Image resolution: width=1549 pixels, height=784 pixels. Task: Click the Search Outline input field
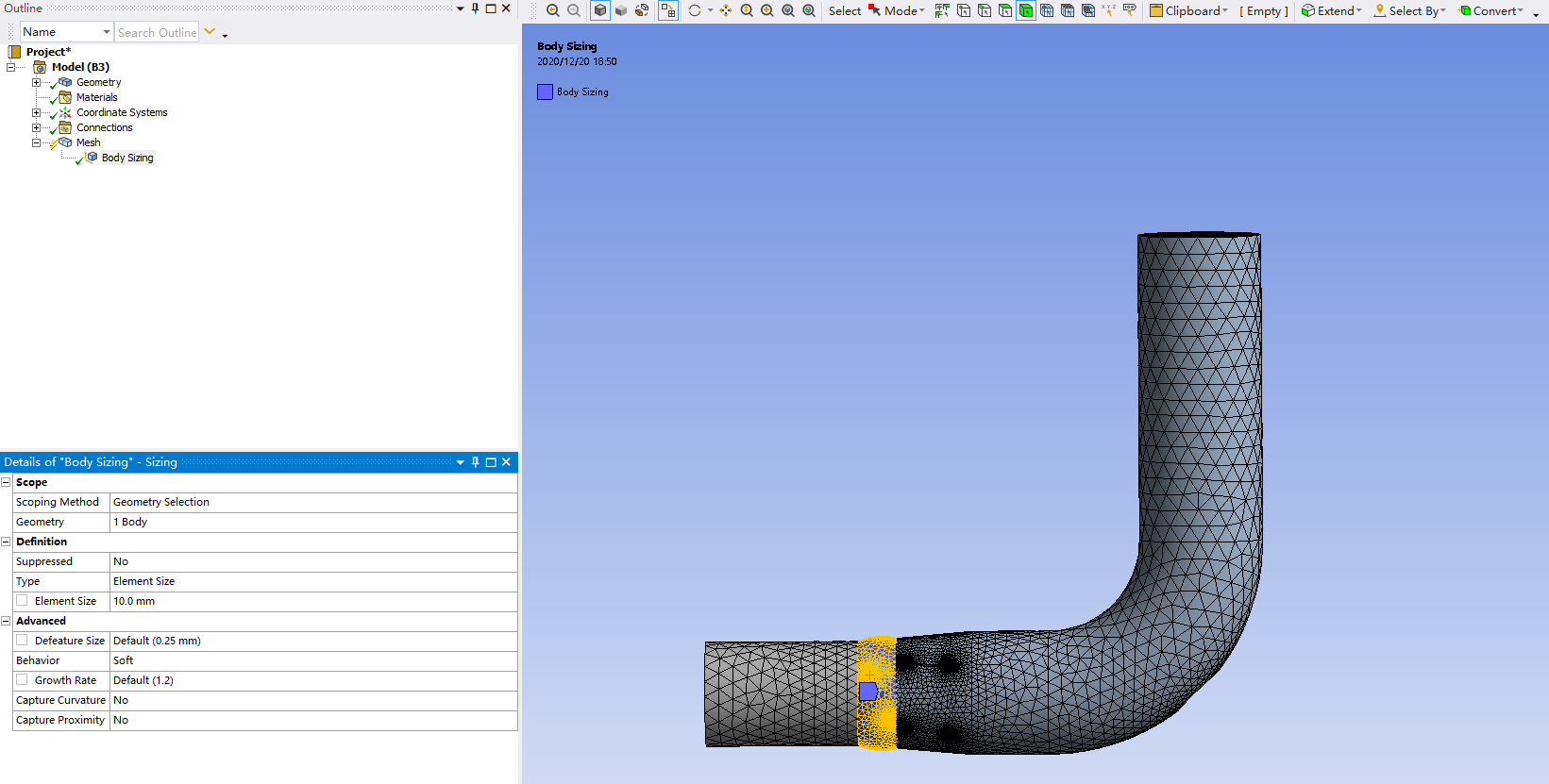pos(157,32)
